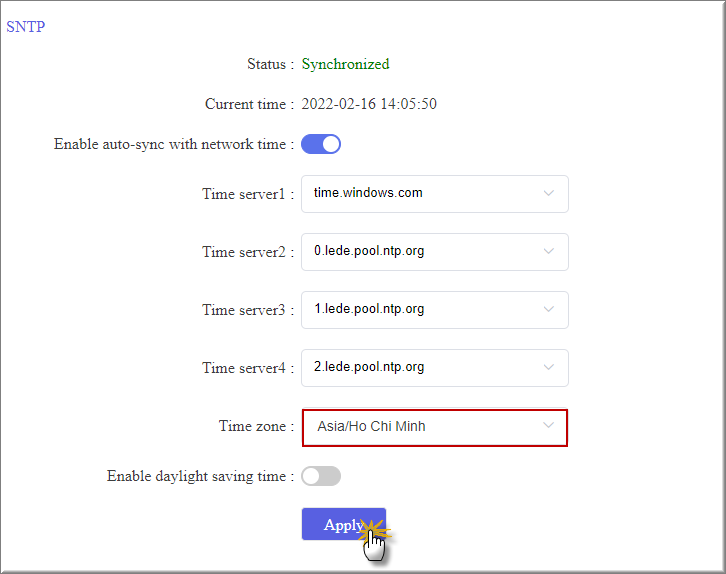Enable the daylight saving time switch
This screenshot has height=574, width=726.
click(321, 476)
